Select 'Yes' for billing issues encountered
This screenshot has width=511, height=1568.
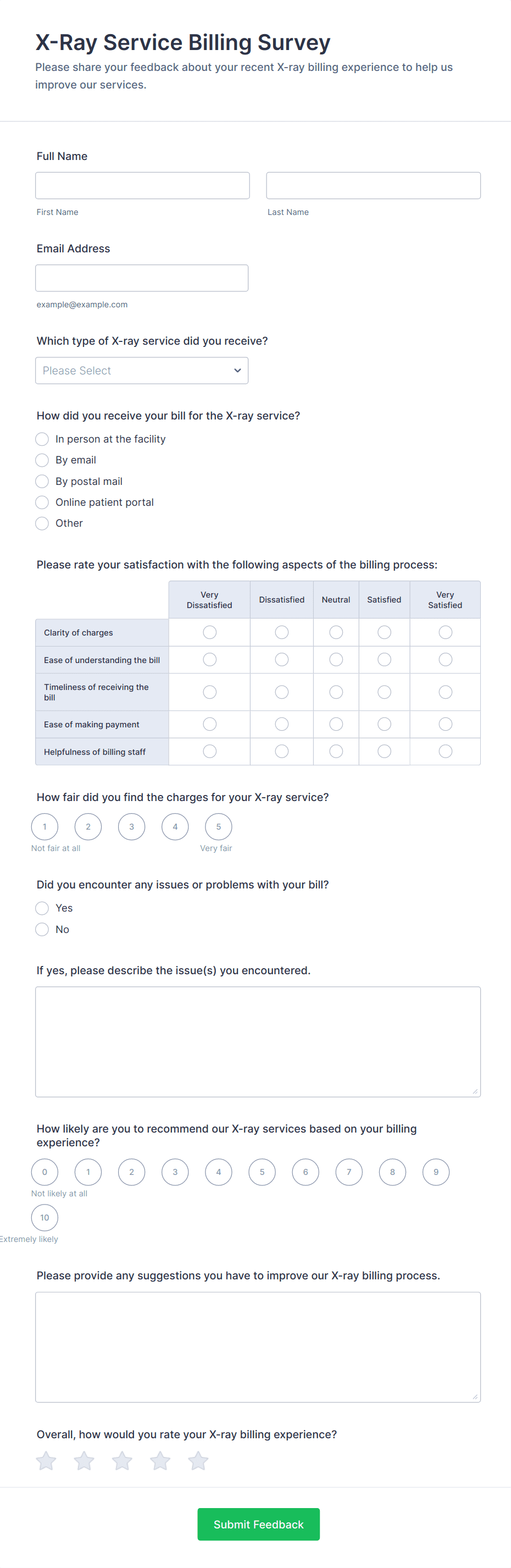pos(42,908)
